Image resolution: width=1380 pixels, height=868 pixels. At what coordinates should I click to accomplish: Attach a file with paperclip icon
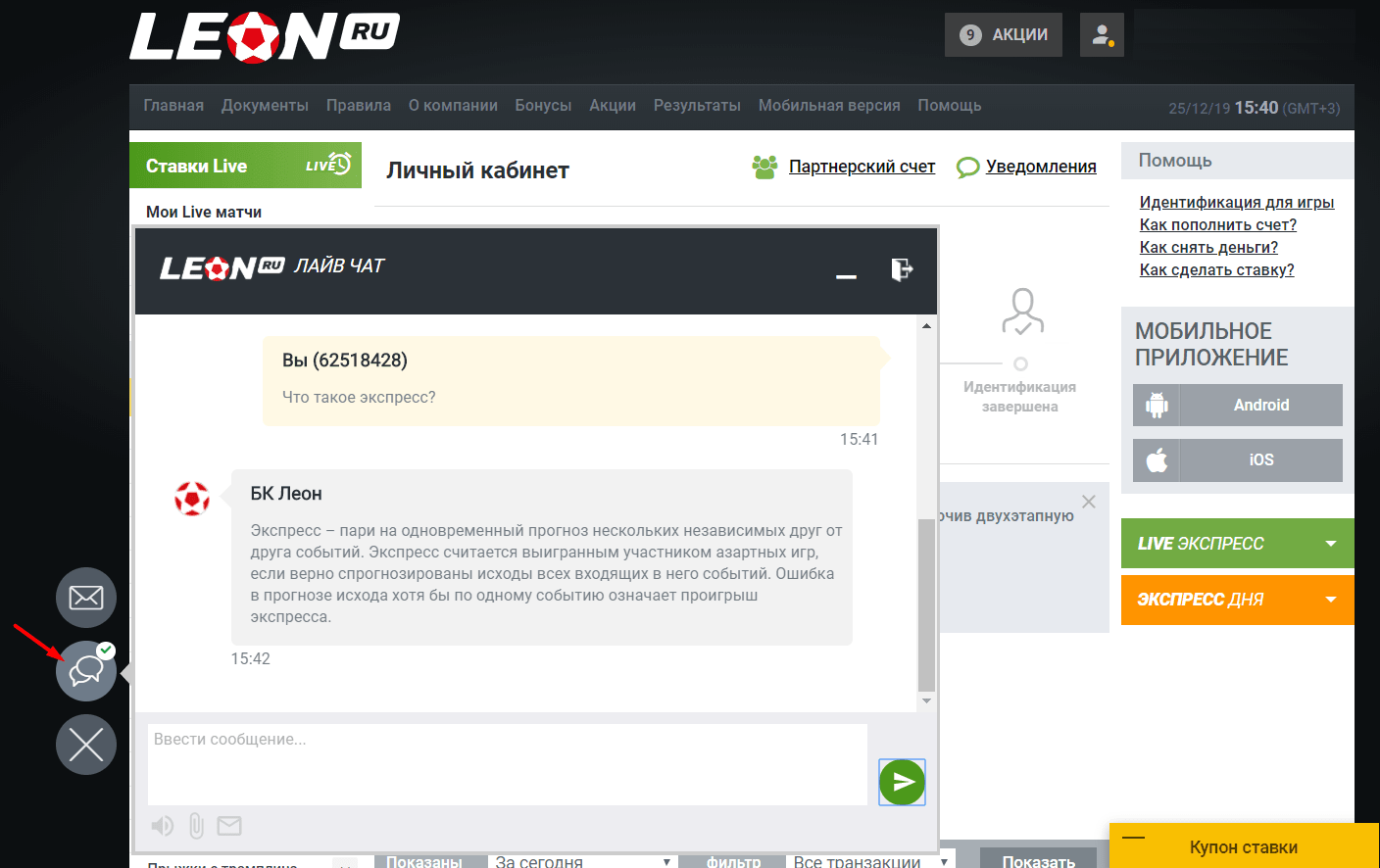tap(196, 826)
